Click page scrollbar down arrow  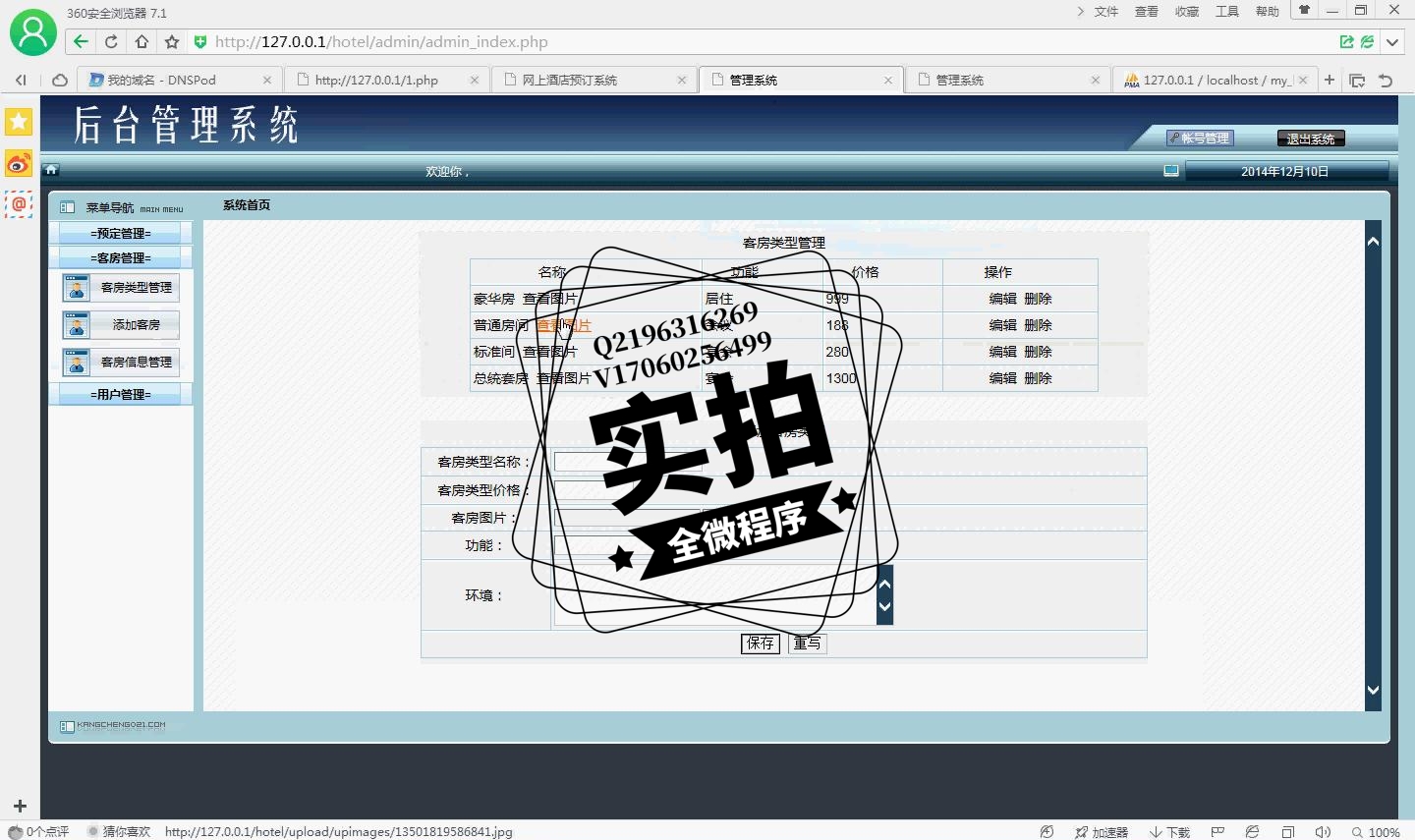pyautogui.click(x=1374, y=691)
